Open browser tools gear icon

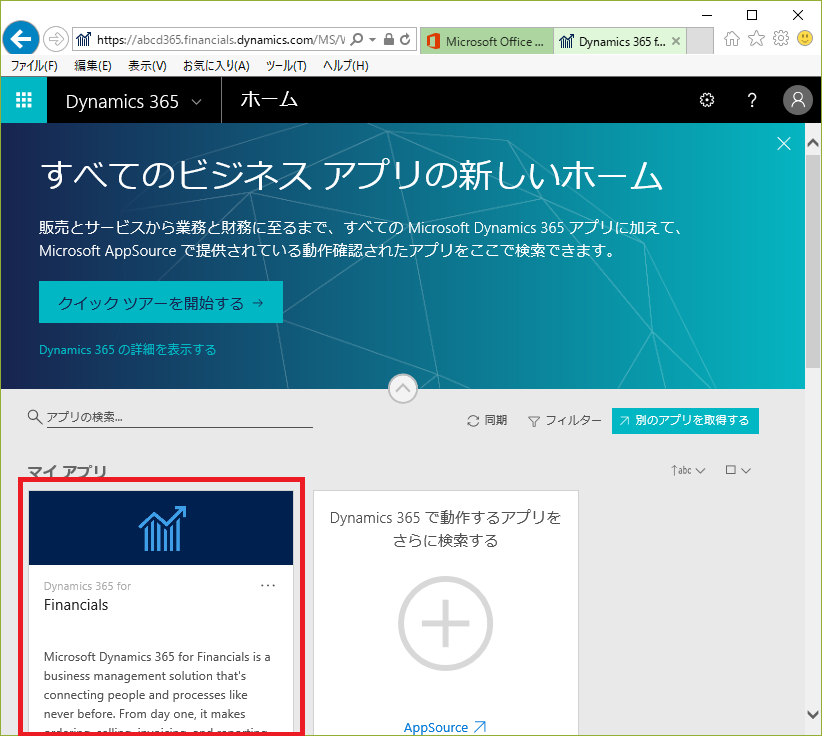781,38
